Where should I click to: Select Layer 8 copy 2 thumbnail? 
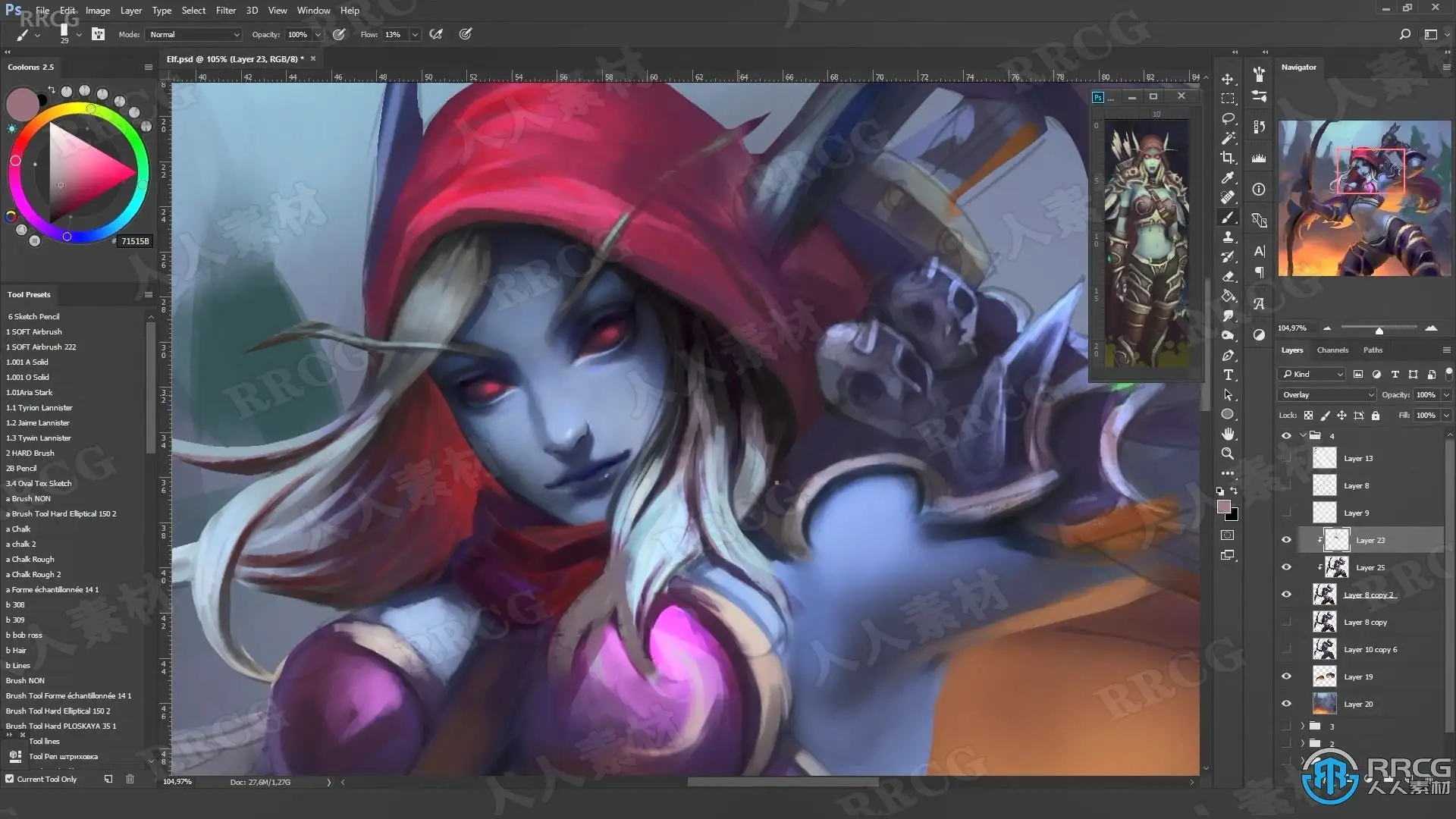point(1324,595)
